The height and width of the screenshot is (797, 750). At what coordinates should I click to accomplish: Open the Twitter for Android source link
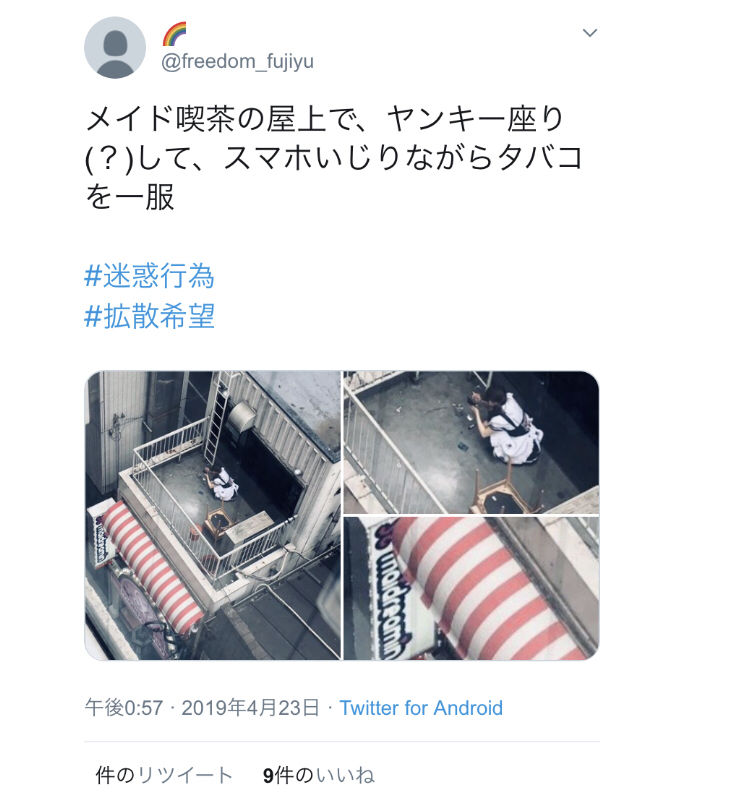[x=421, y=708]
